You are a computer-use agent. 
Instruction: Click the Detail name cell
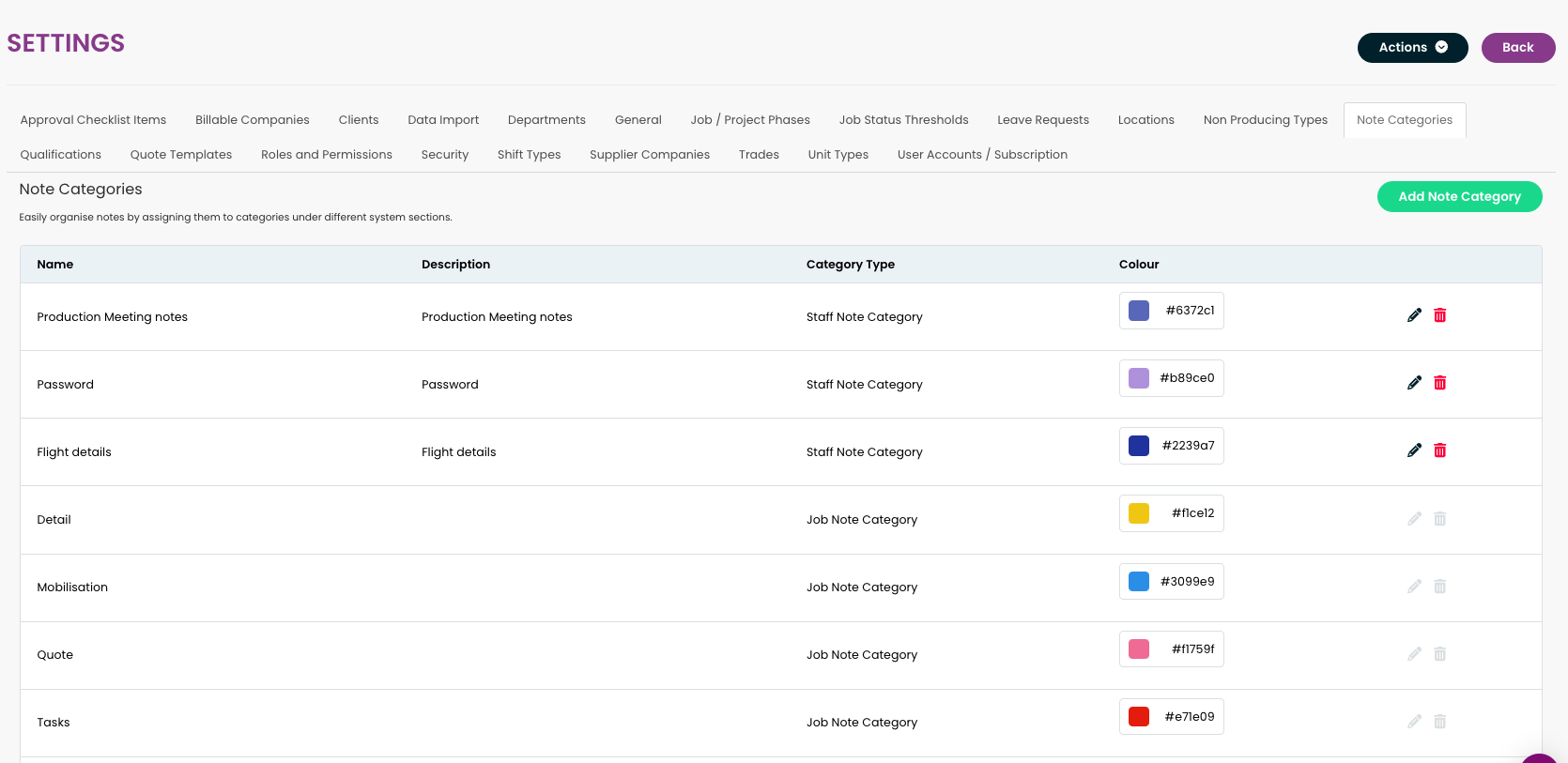pyautogui.click(x=54, y=520)
